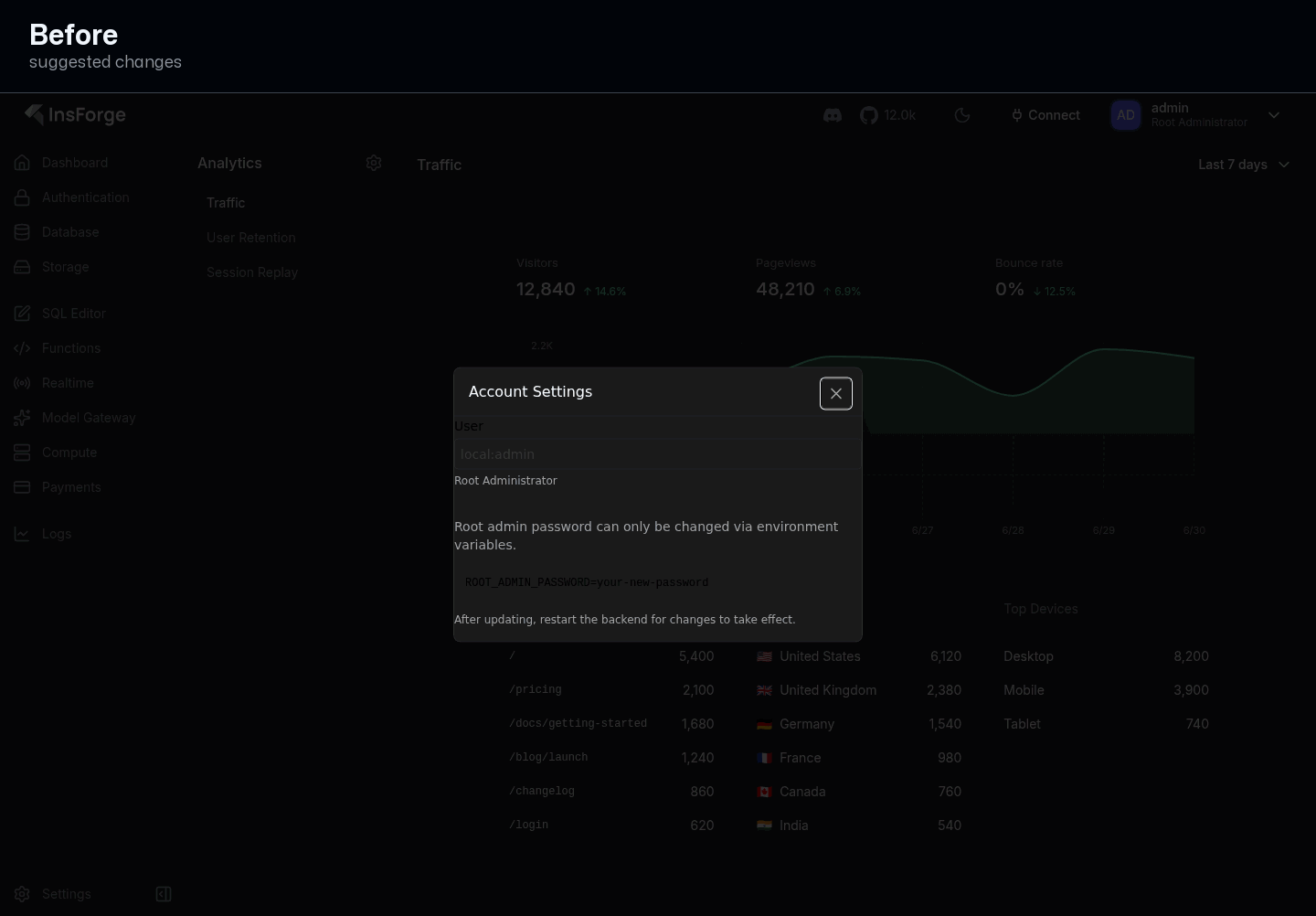Click the local:admin user field
Screen dimensions: 1316x916
(658, 454)
